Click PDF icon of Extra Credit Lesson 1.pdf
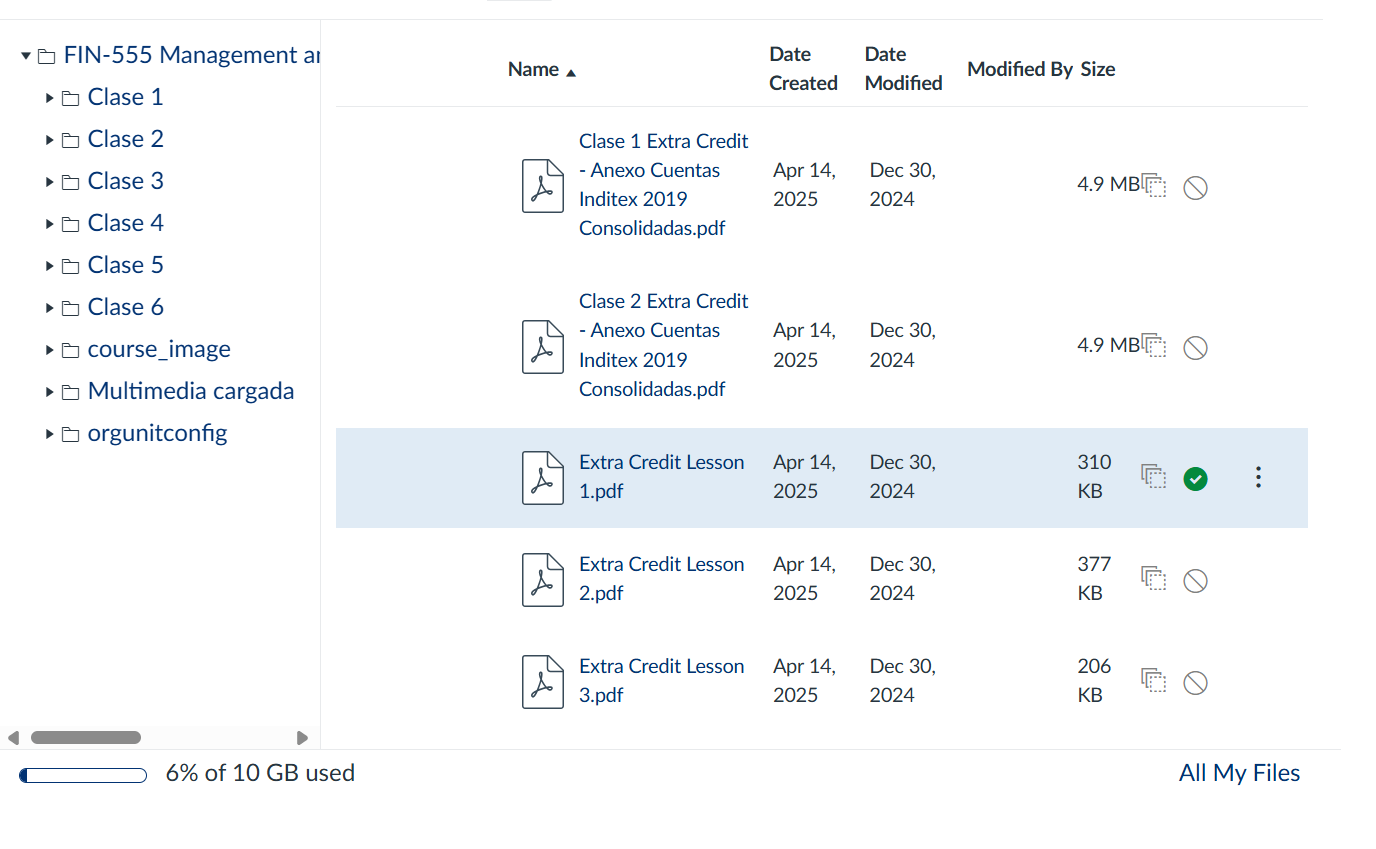The height and width of the screenshot is (849, 1376). pos(542,478)
